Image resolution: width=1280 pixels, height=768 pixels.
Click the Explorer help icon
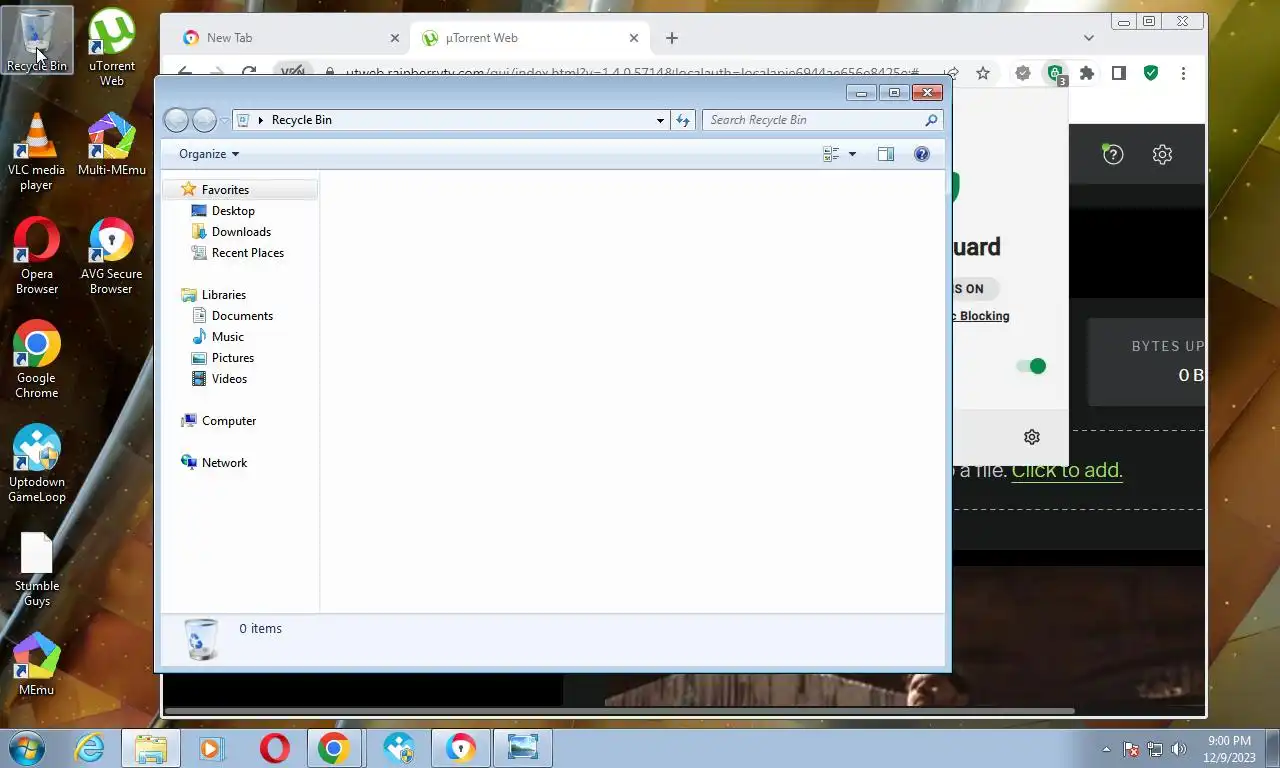click(922, 154)
